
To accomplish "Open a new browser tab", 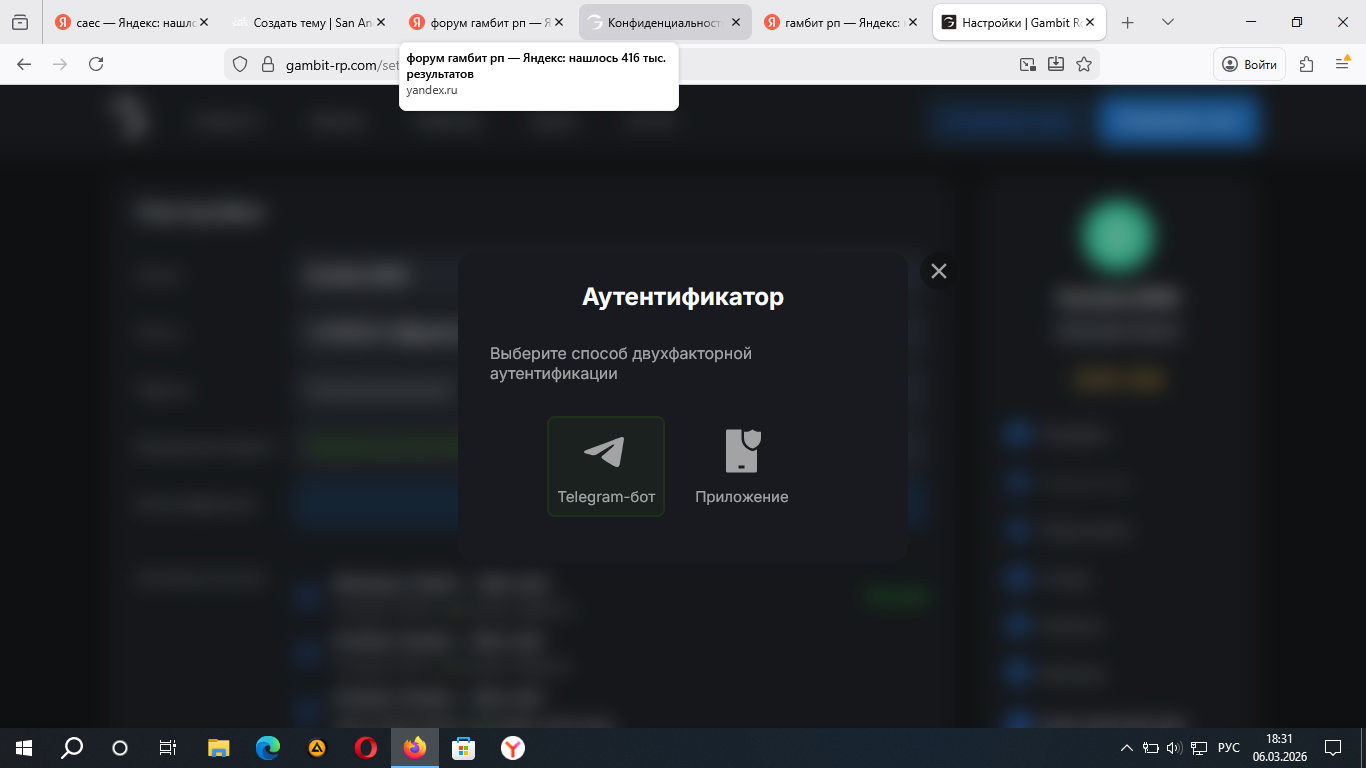I will pos(1128,22).
